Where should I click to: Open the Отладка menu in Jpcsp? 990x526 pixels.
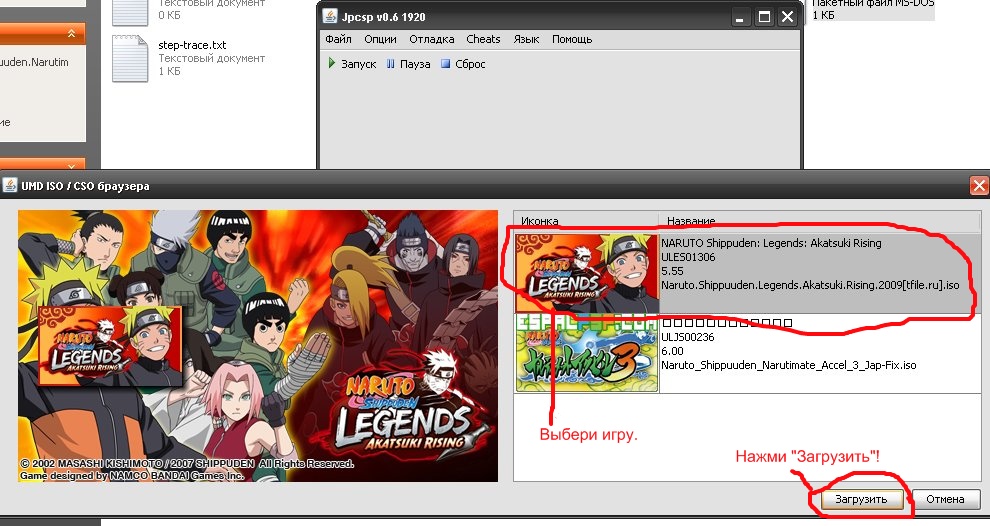pos(431,39)
